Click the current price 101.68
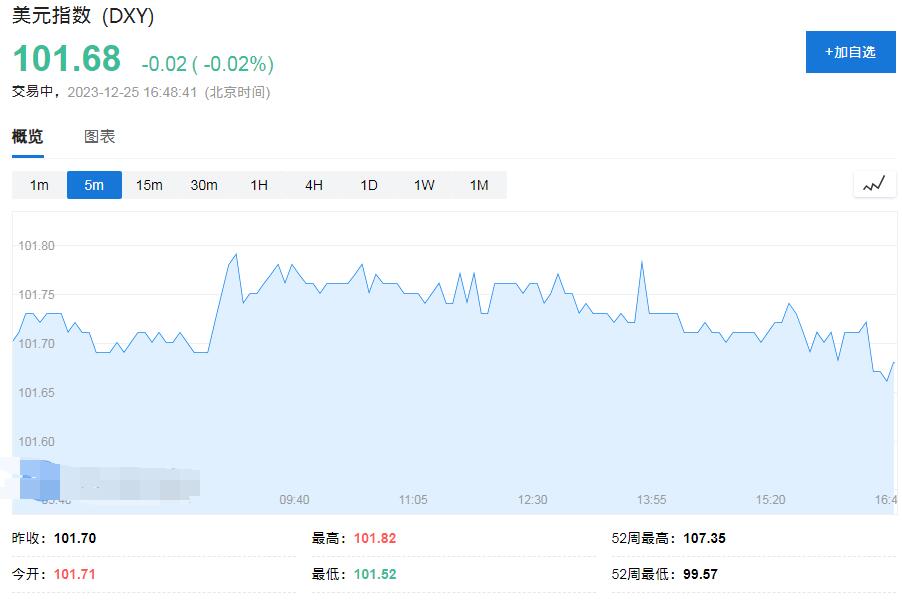Viewport: 902px width, 614px height. click(x=67, y=59)
